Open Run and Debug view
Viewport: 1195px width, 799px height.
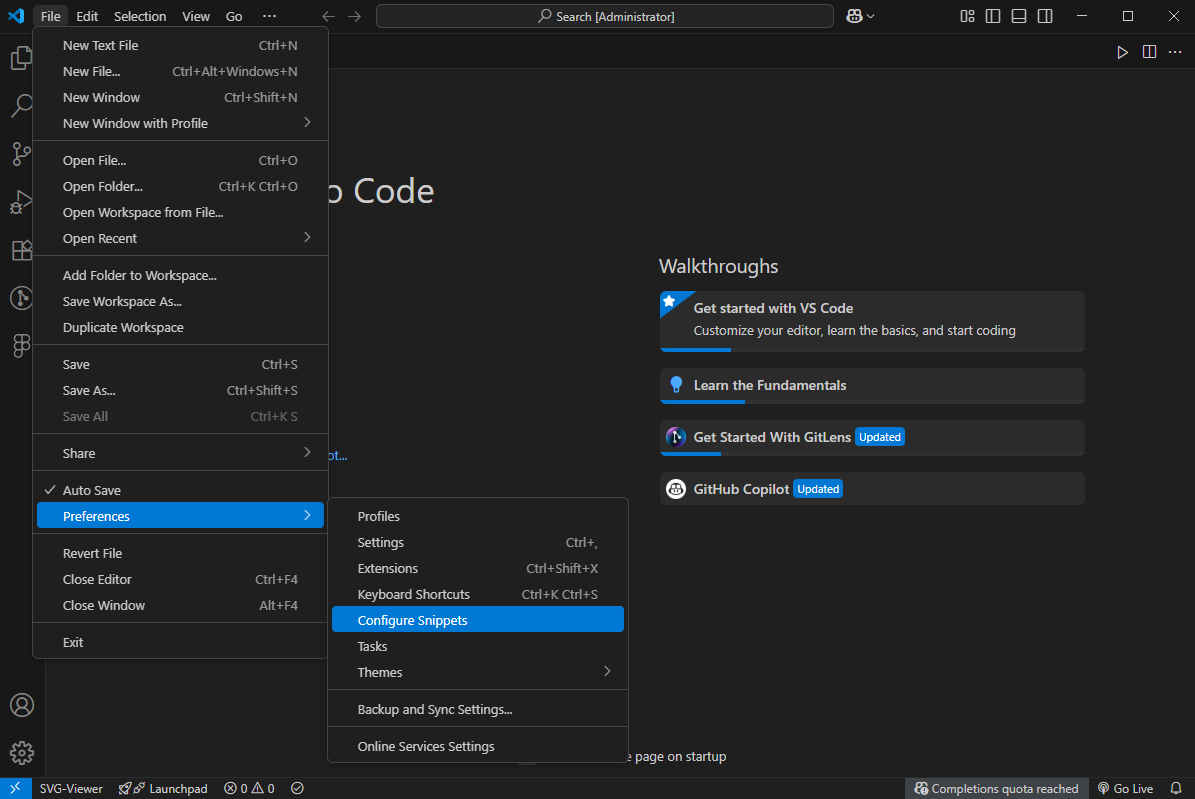[22, 201]
